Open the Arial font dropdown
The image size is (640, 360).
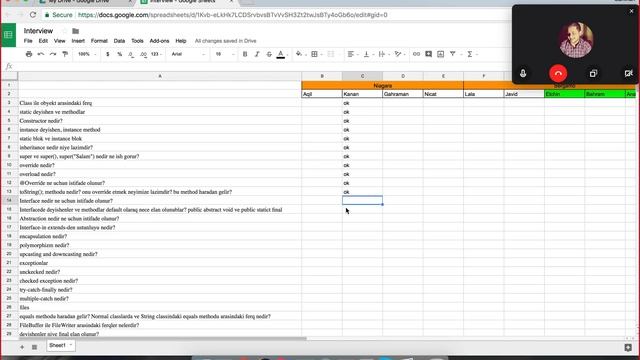(188, 54)
